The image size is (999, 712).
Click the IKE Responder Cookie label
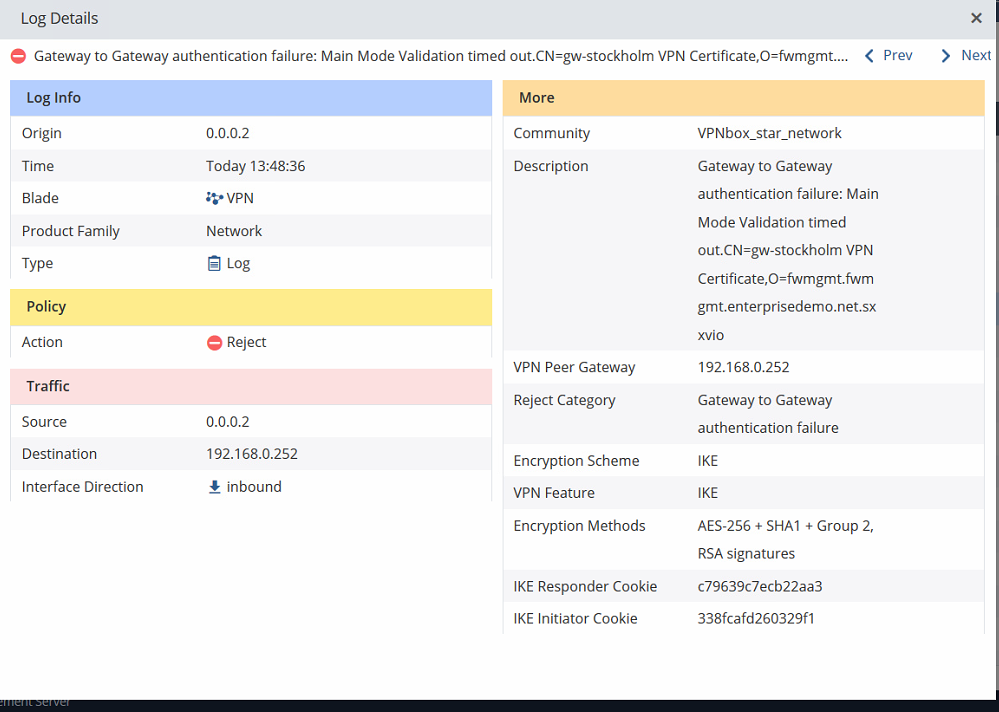tap(585, 586)
